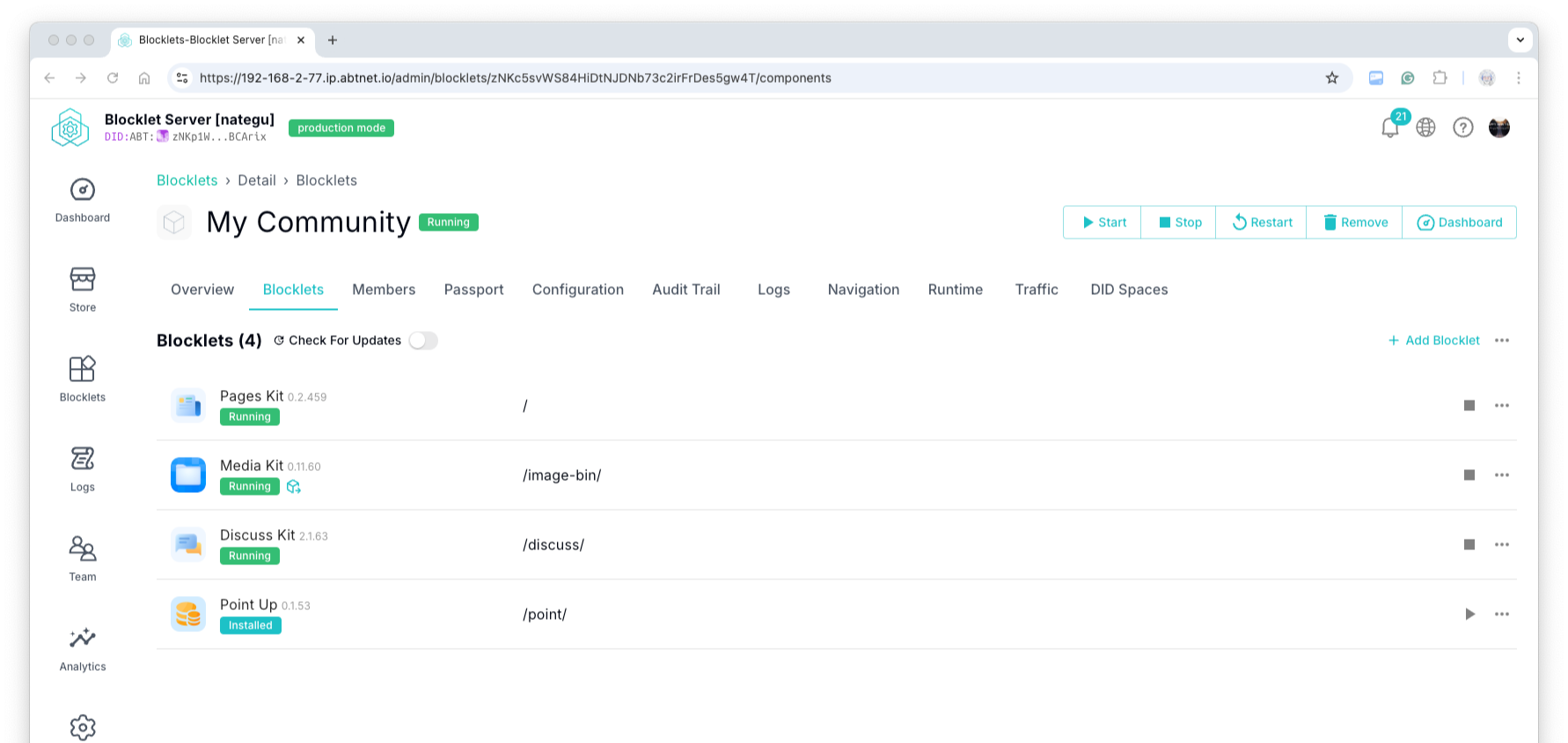The width and height of the screenshot is (1568, 743).
Task: Click the language globe icon
Action: point(1425,128)
